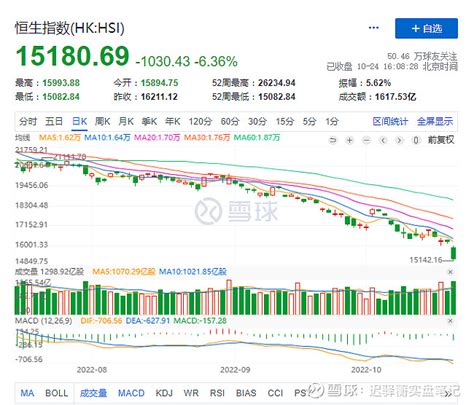Click the reset/undo chart arrow icon
This screenshot has height=405, width=474.
tap(333, 140)
